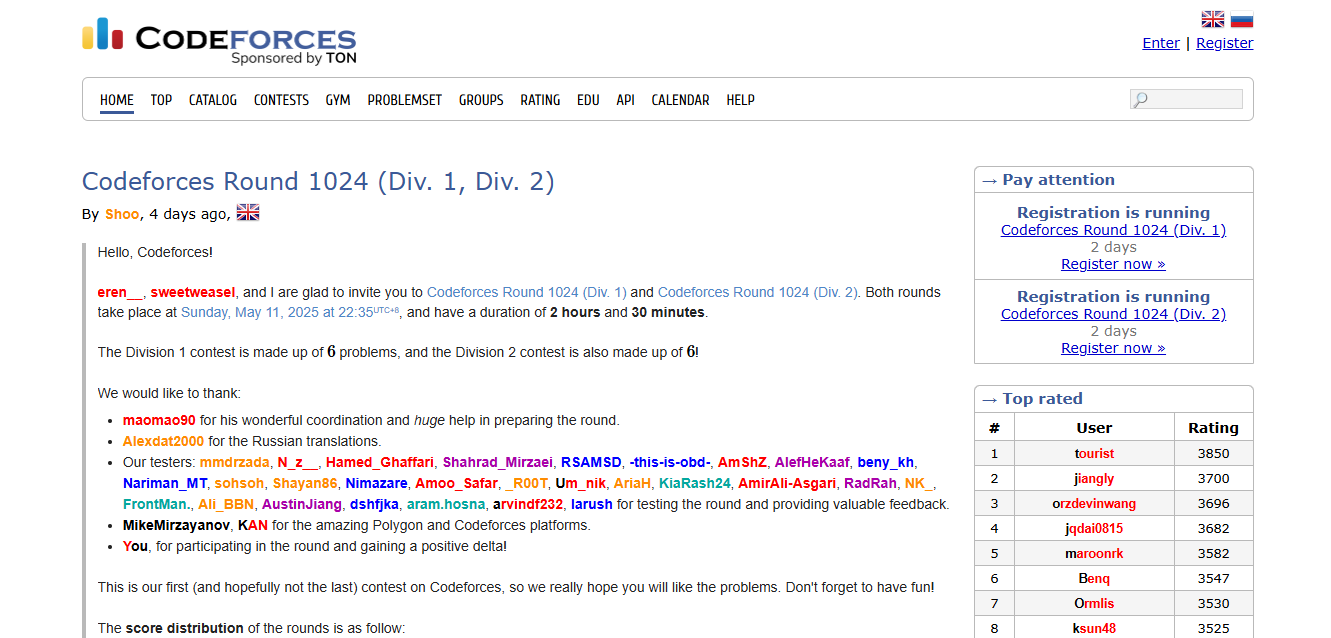Click the Rating column header
This screenshot has height=638, width=1331.
point(1213,428)
